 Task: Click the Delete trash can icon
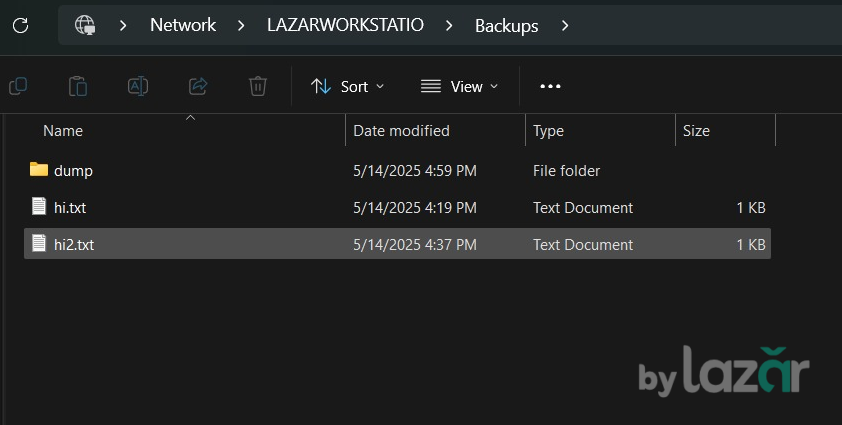[258, 86]
